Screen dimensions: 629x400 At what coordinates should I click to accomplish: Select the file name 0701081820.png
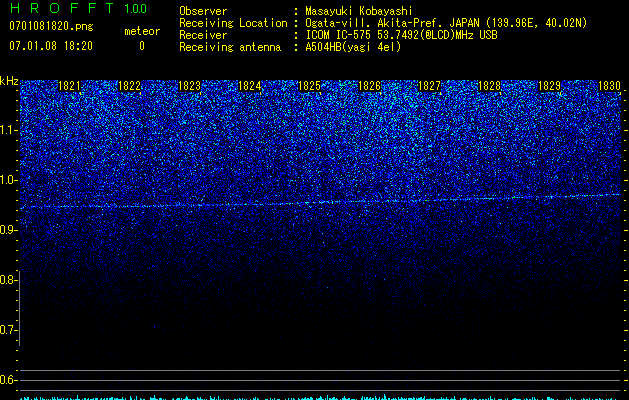click(x=51, y=27)
